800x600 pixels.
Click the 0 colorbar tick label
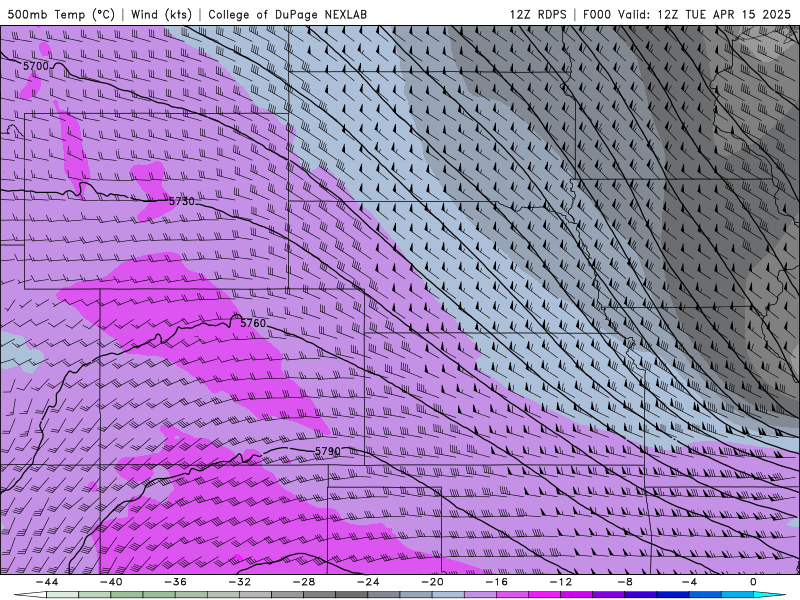(754, 582)
